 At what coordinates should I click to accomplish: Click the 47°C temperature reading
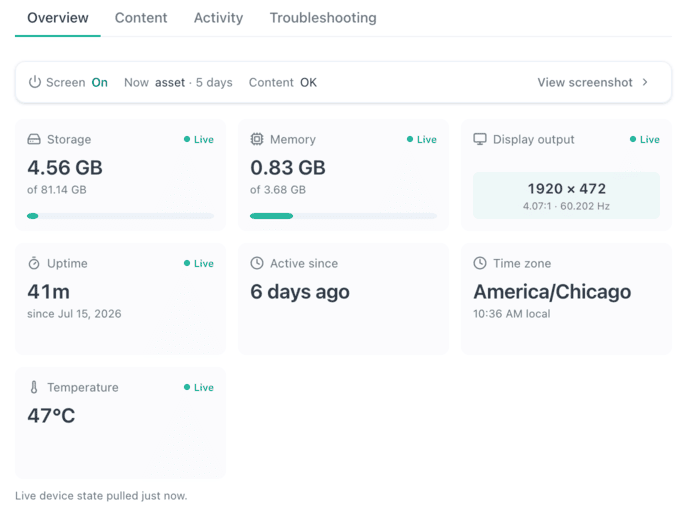[x=51, y=416]
